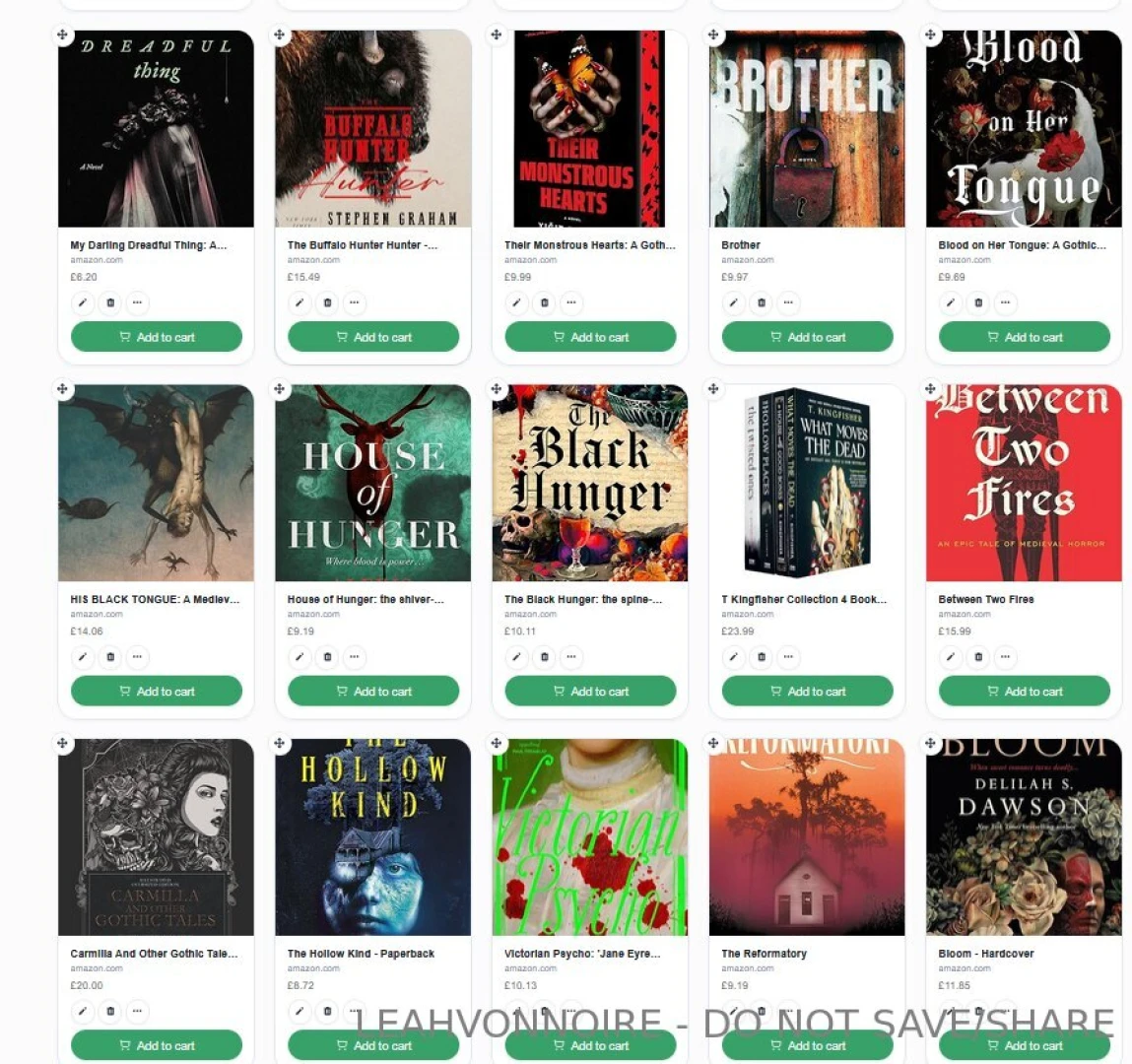
Task: Click the move handle on Brother card
Action: pyautogui.click(x=713, y=34)
